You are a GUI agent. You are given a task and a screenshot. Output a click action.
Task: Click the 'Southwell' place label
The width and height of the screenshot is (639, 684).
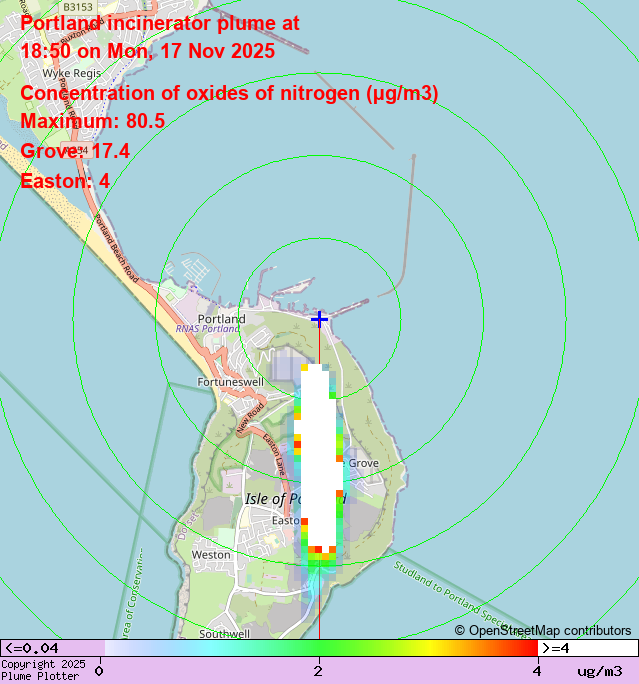pos(225,634)
